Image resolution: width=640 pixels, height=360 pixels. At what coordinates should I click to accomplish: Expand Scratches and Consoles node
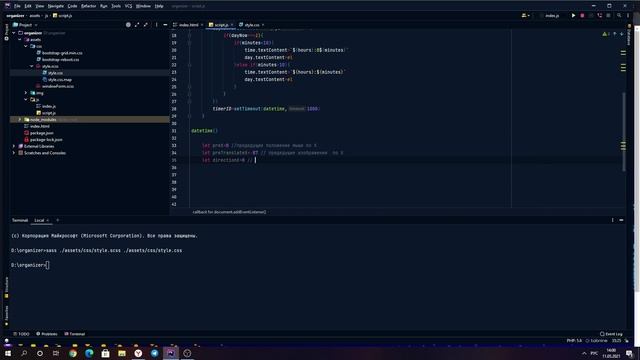[14, 153]
